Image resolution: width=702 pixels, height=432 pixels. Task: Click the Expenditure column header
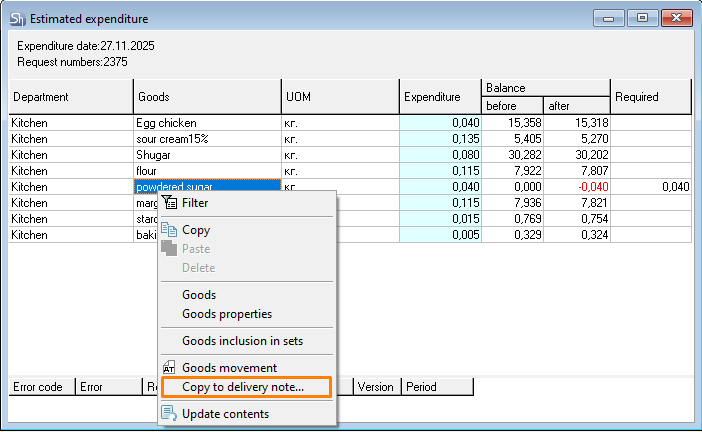(439, 97)
